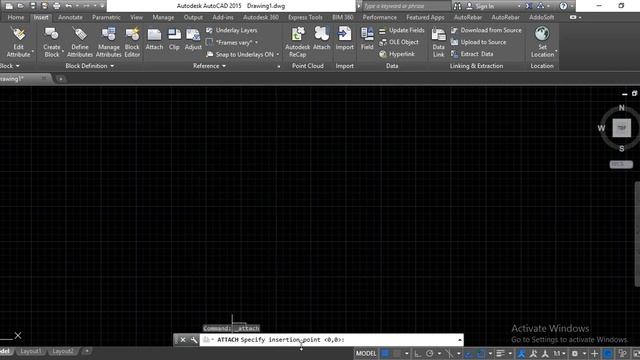Switch to the Home ribbon tab
640x360 pixels.
pos(16,18)
